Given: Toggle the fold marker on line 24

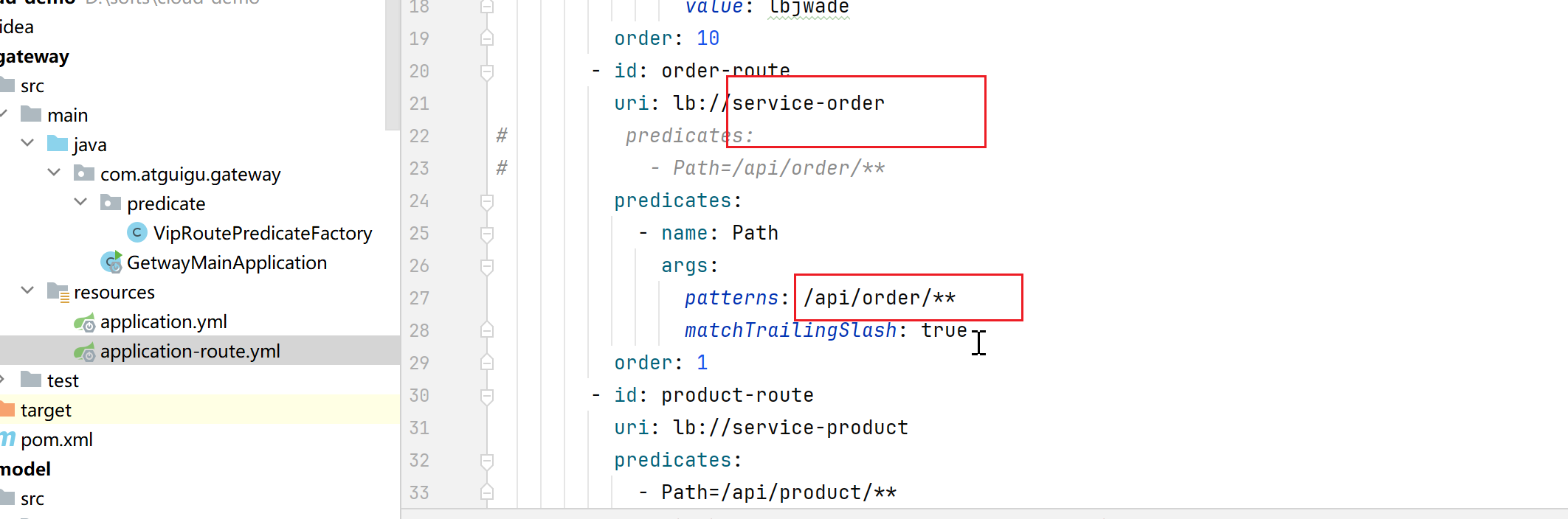Looking at the screenshot, I should click(487, 202).
